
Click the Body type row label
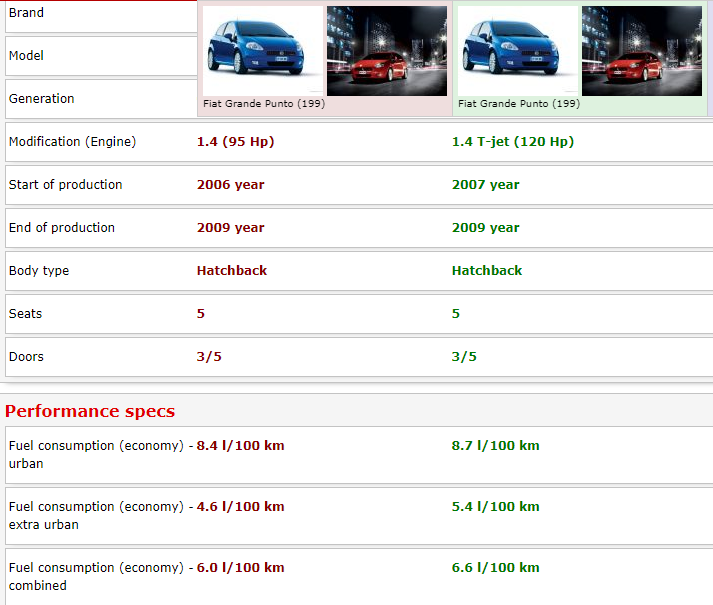pyautogui.click(x=39, y=271)
